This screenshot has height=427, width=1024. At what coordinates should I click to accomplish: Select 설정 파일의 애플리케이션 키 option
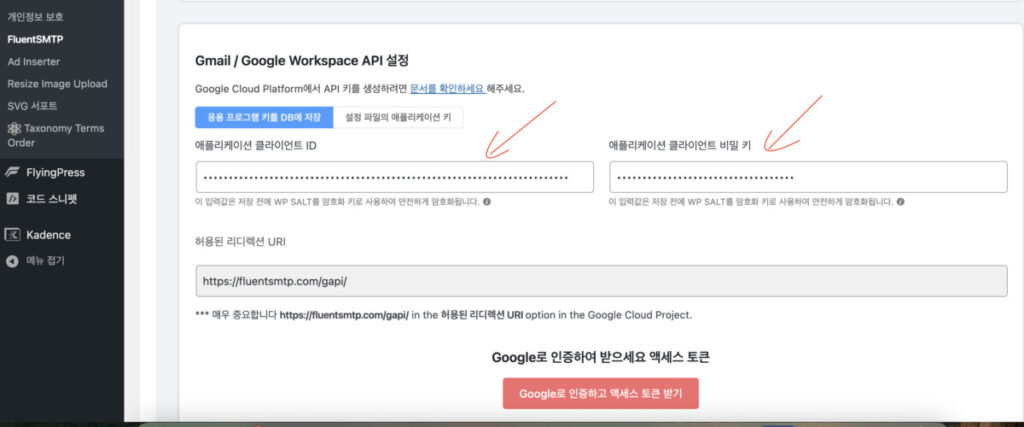pos(398,118)
